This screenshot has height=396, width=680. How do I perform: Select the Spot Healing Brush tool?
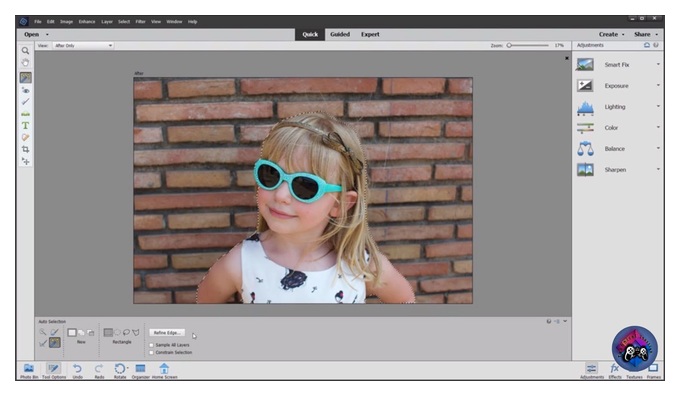(26, 137)
